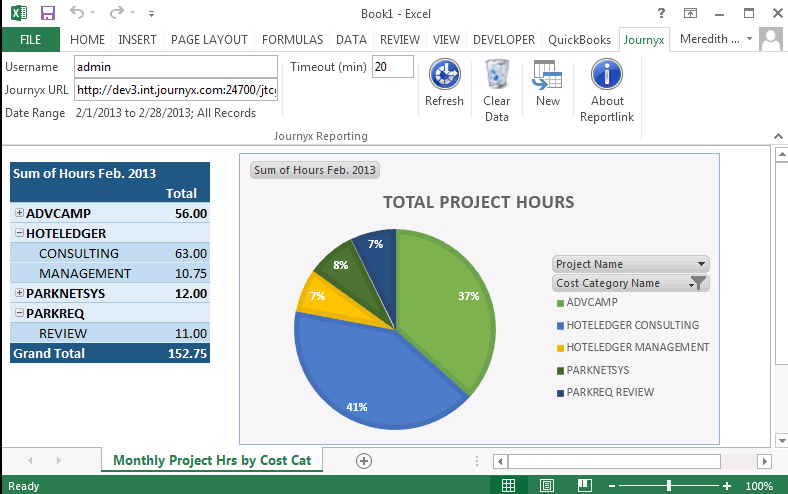Add a new sheet with plus icon

click(364, 461)
